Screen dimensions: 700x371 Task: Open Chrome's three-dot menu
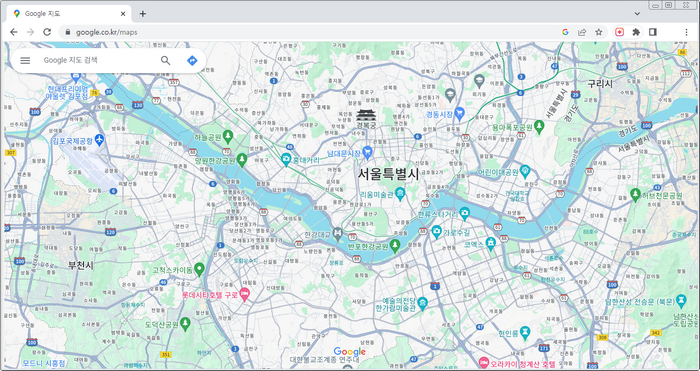pyautogui.click(x=686, y=32)
